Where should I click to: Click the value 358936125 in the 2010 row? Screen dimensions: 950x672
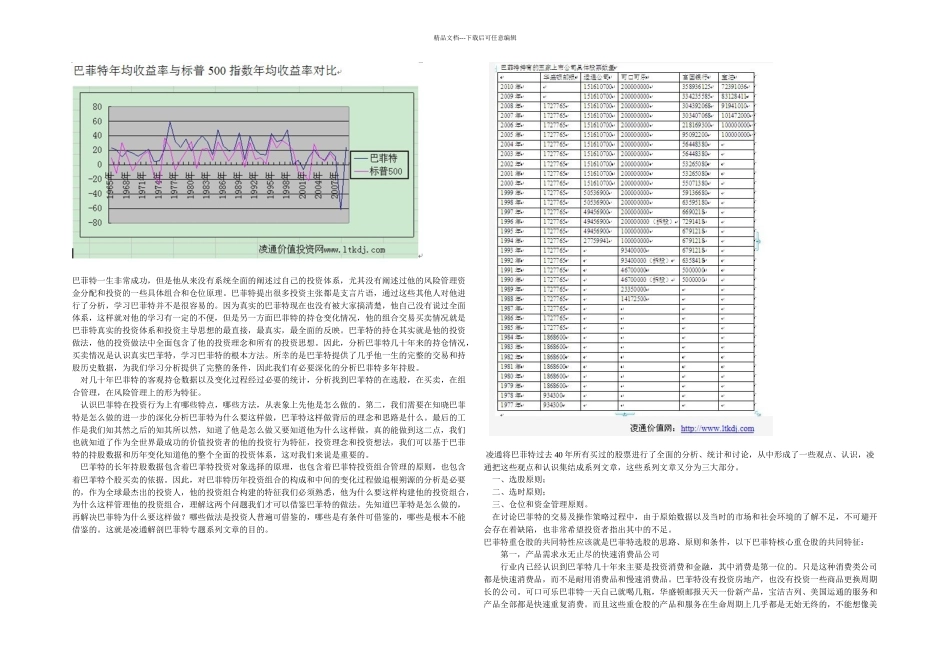click(x=696, y=87)
